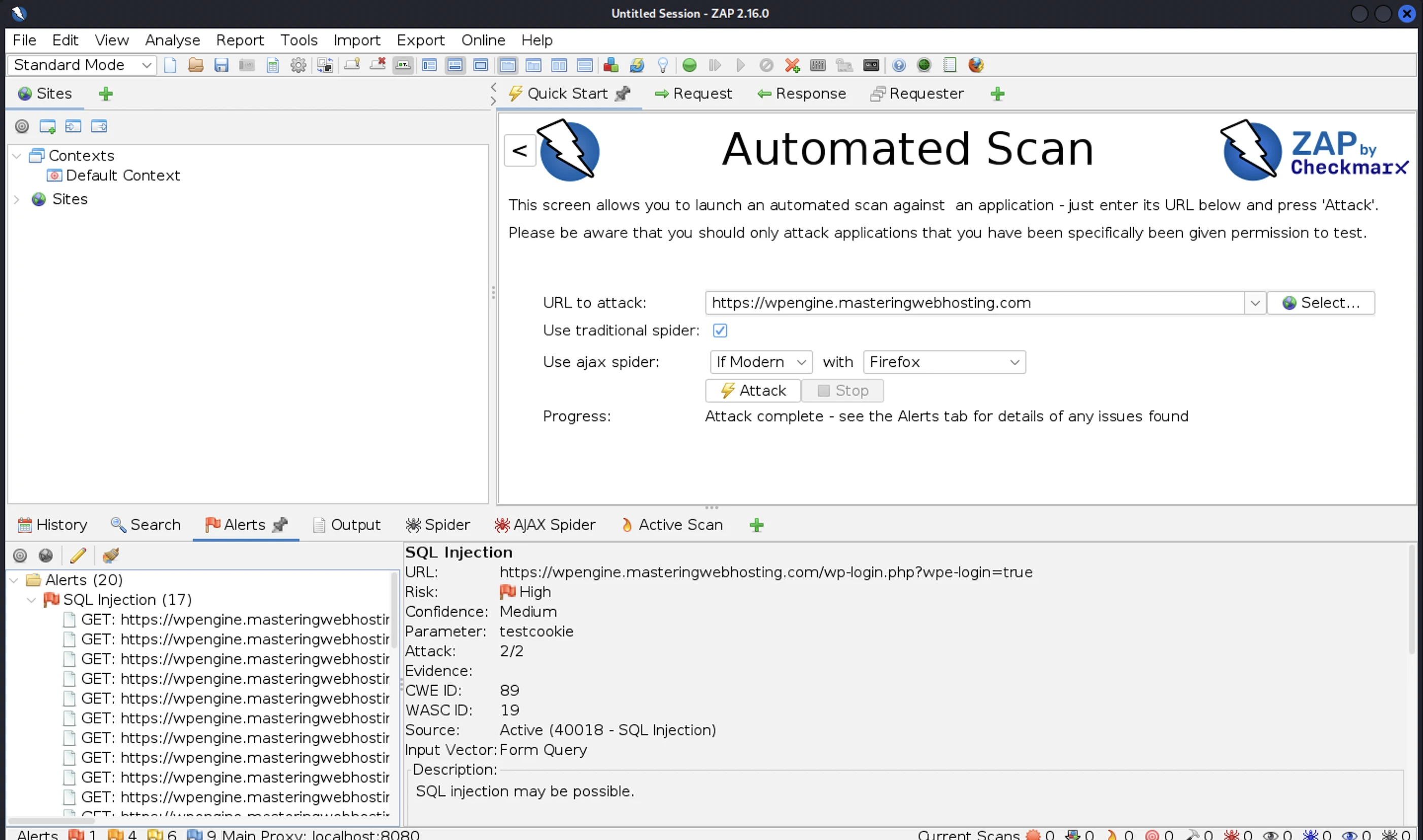Screen dimensions: 1423x840
Task: Click the URL to attack input field
Action: click(x=974, y=303)
